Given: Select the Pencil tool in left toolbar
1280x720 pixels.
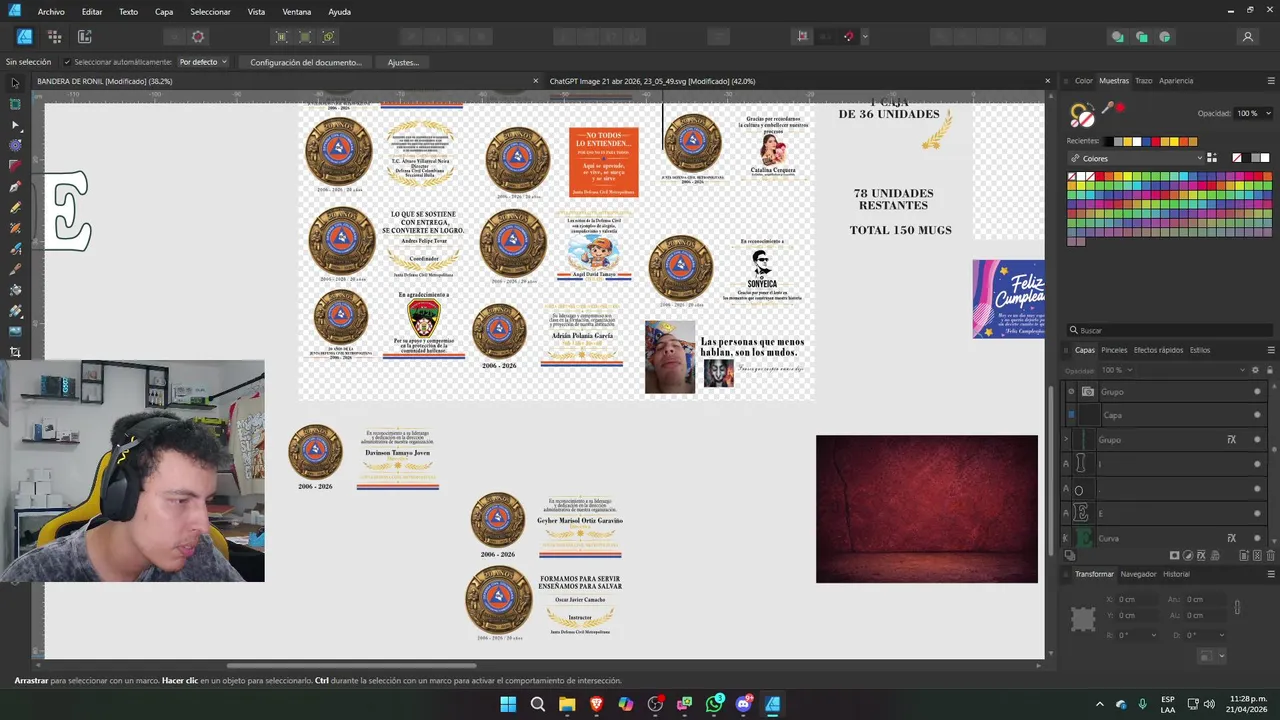Looking at the screenshot, I should [x=15, y=207].
